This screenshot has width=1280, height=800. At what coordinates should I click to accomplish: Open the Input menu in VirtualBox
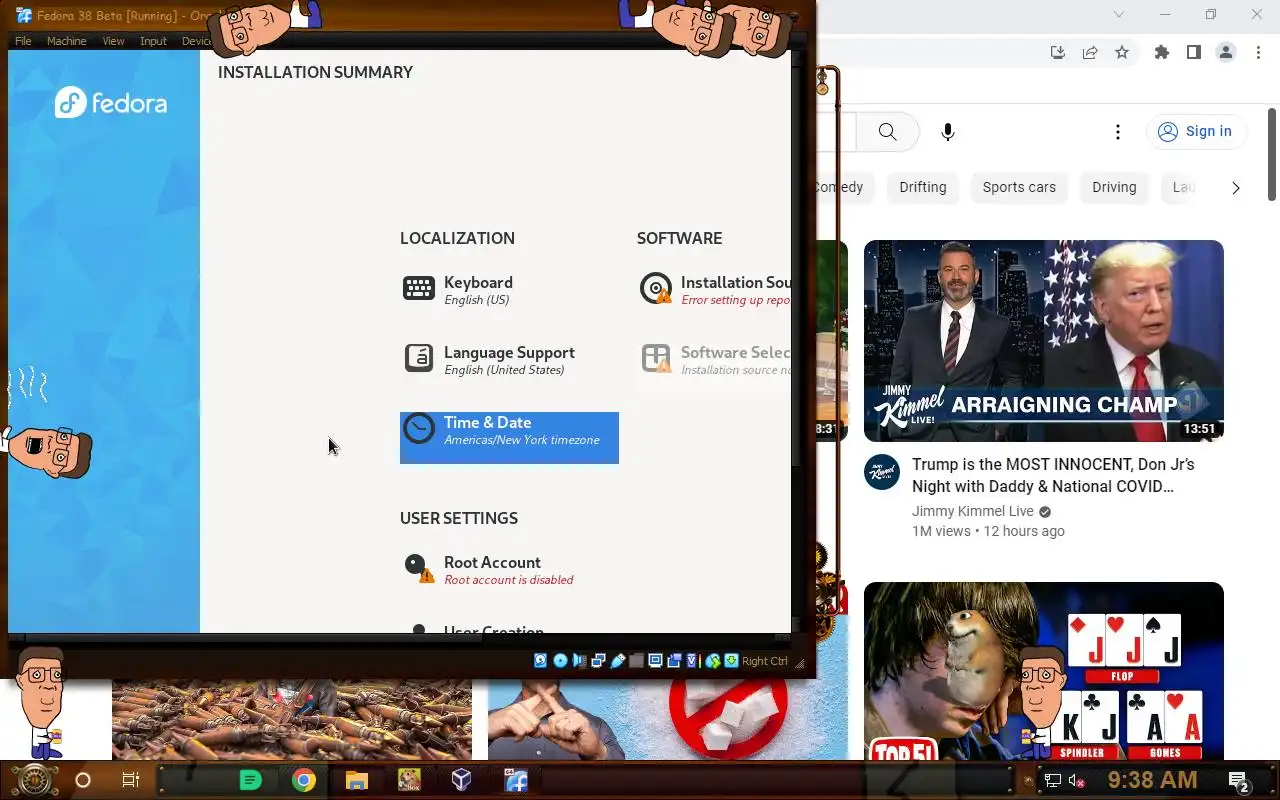pos(153,41)
